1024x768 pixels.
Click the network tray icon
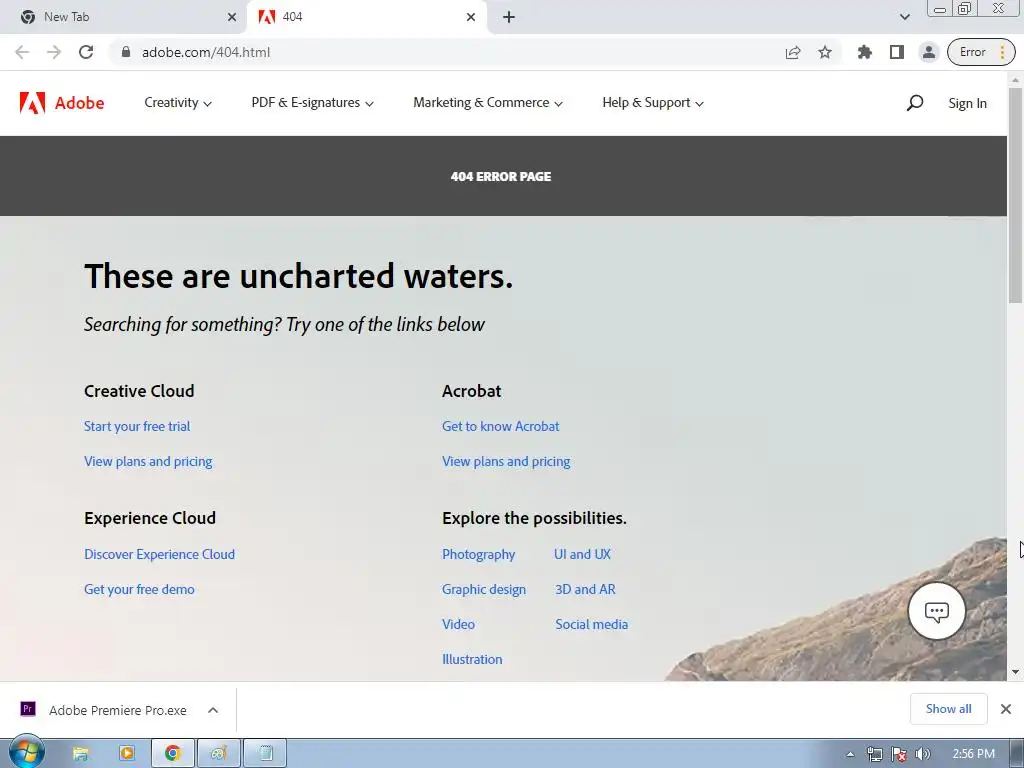point(874,754)
